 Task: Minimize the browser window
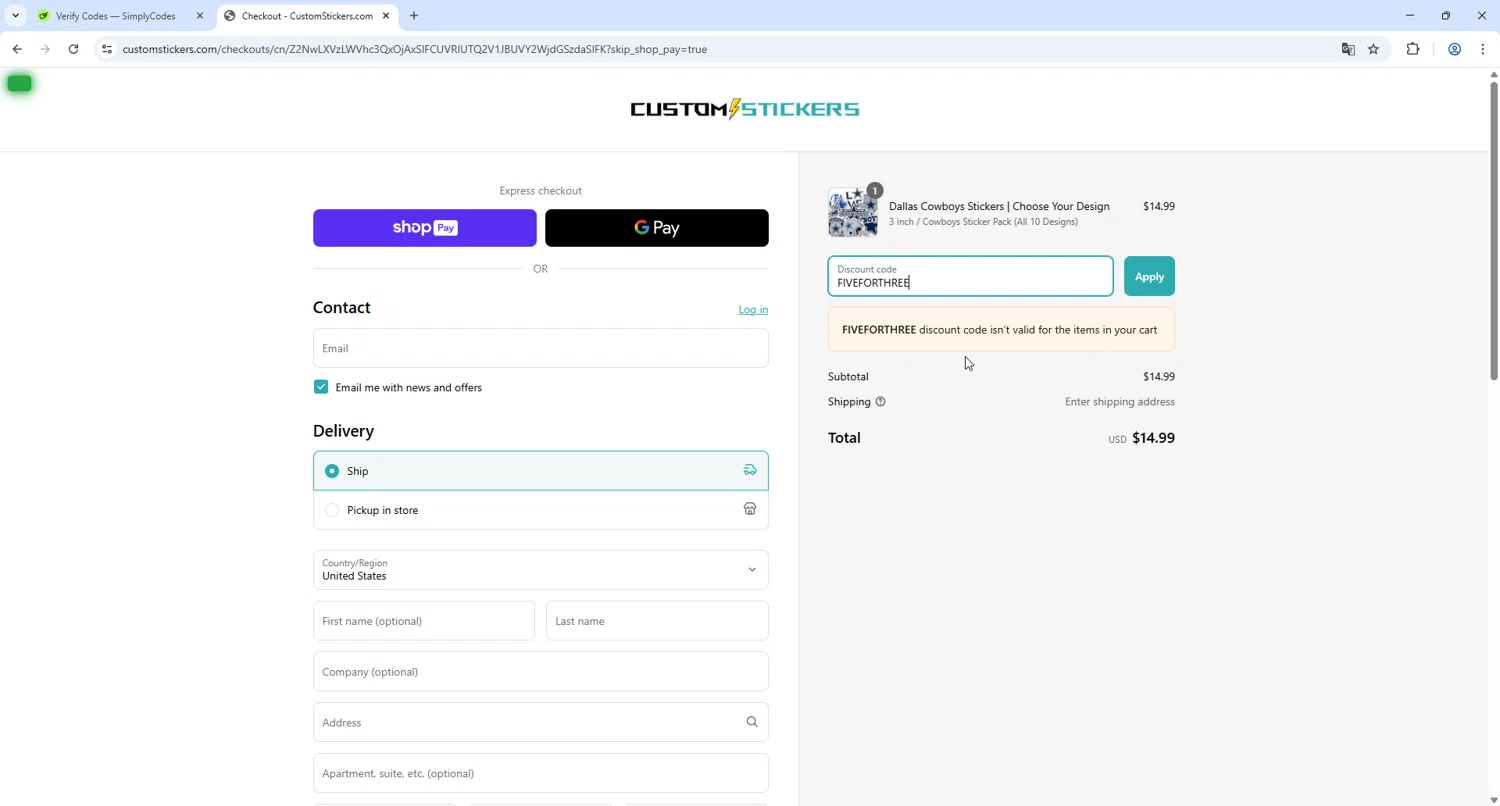coord(1410,16)
